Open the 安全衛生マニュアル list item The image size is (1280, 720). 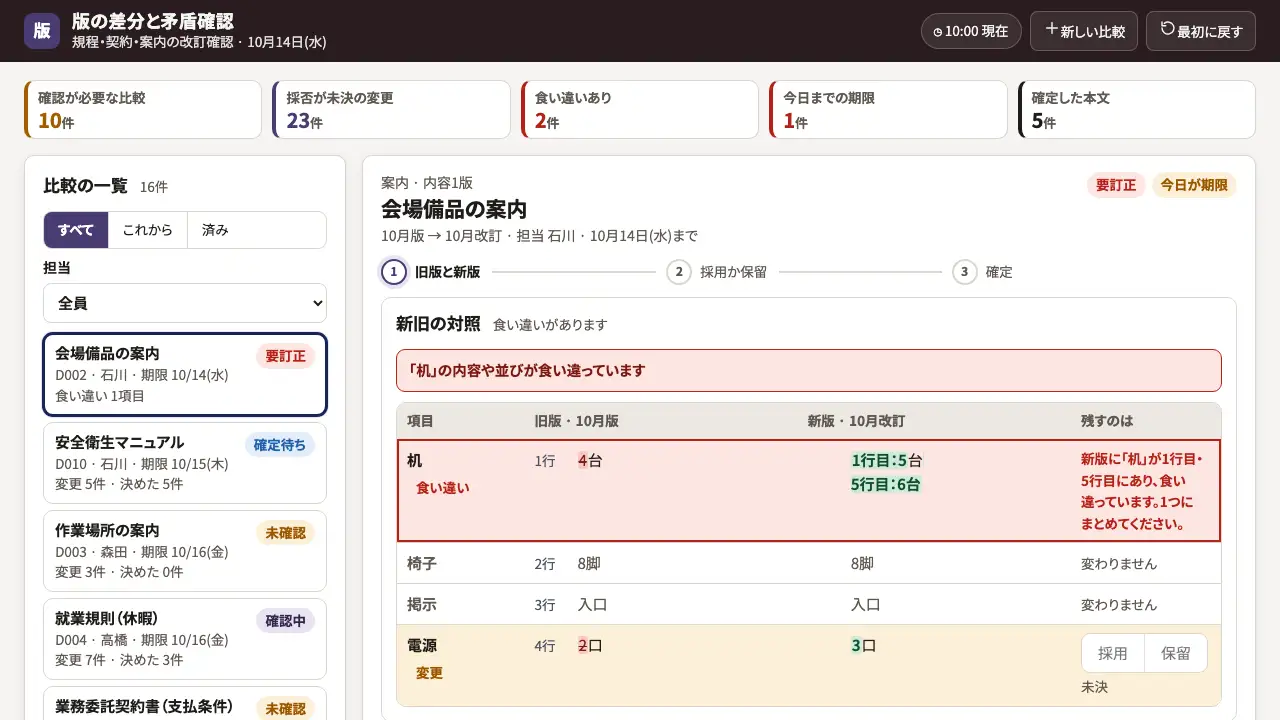coord(185,463)
